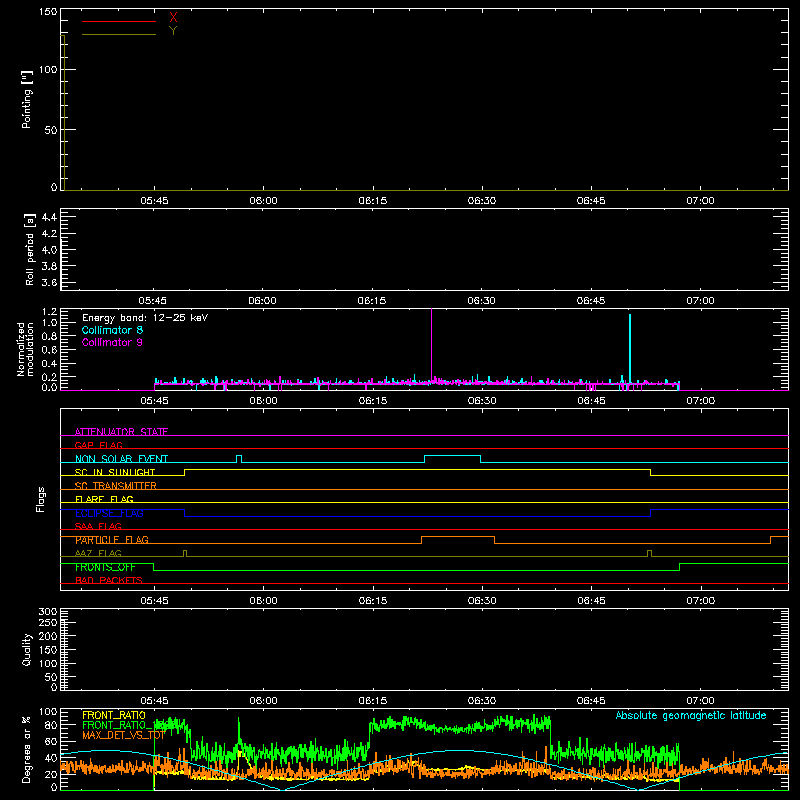Click the magenta 'Collimator 9' legend entry
Screen dimensions: 800x800
click(x=112, y=342)
